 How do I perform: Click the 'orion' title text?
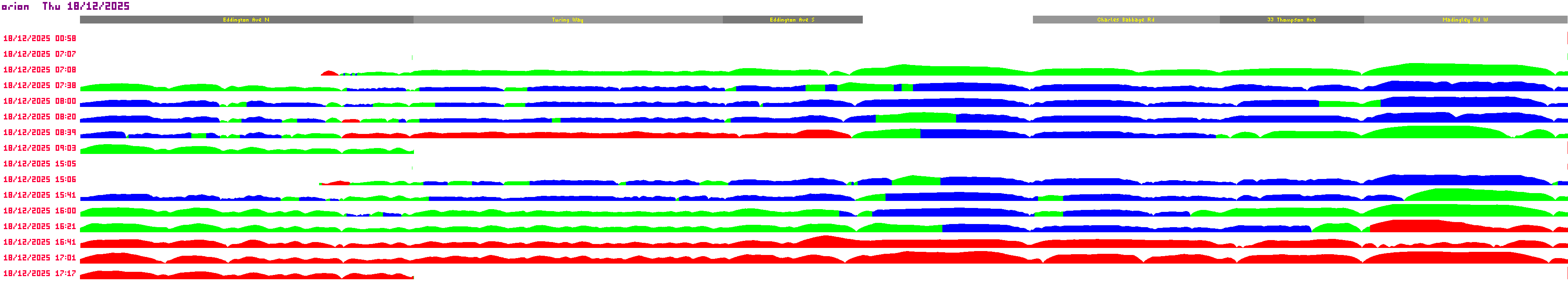click(x=15, y=7)
